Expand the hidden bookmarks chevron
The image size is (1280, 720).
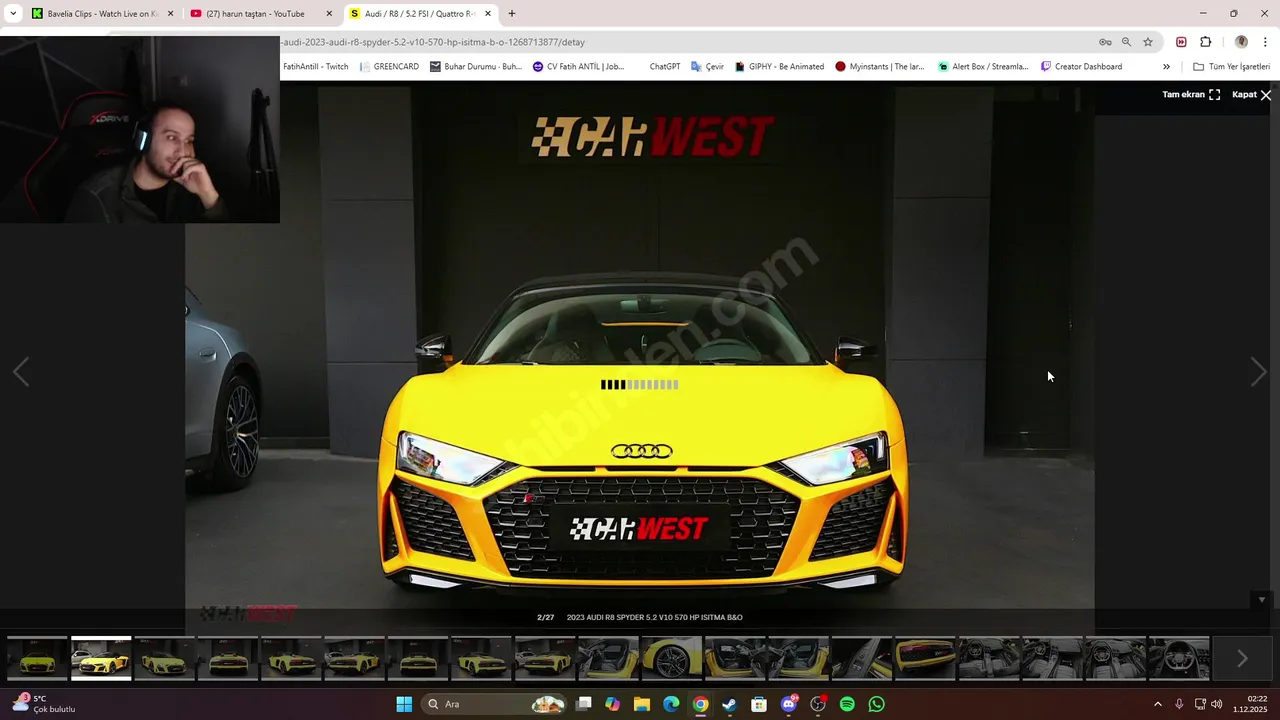pyautogui.click(x=1166, y=67)
